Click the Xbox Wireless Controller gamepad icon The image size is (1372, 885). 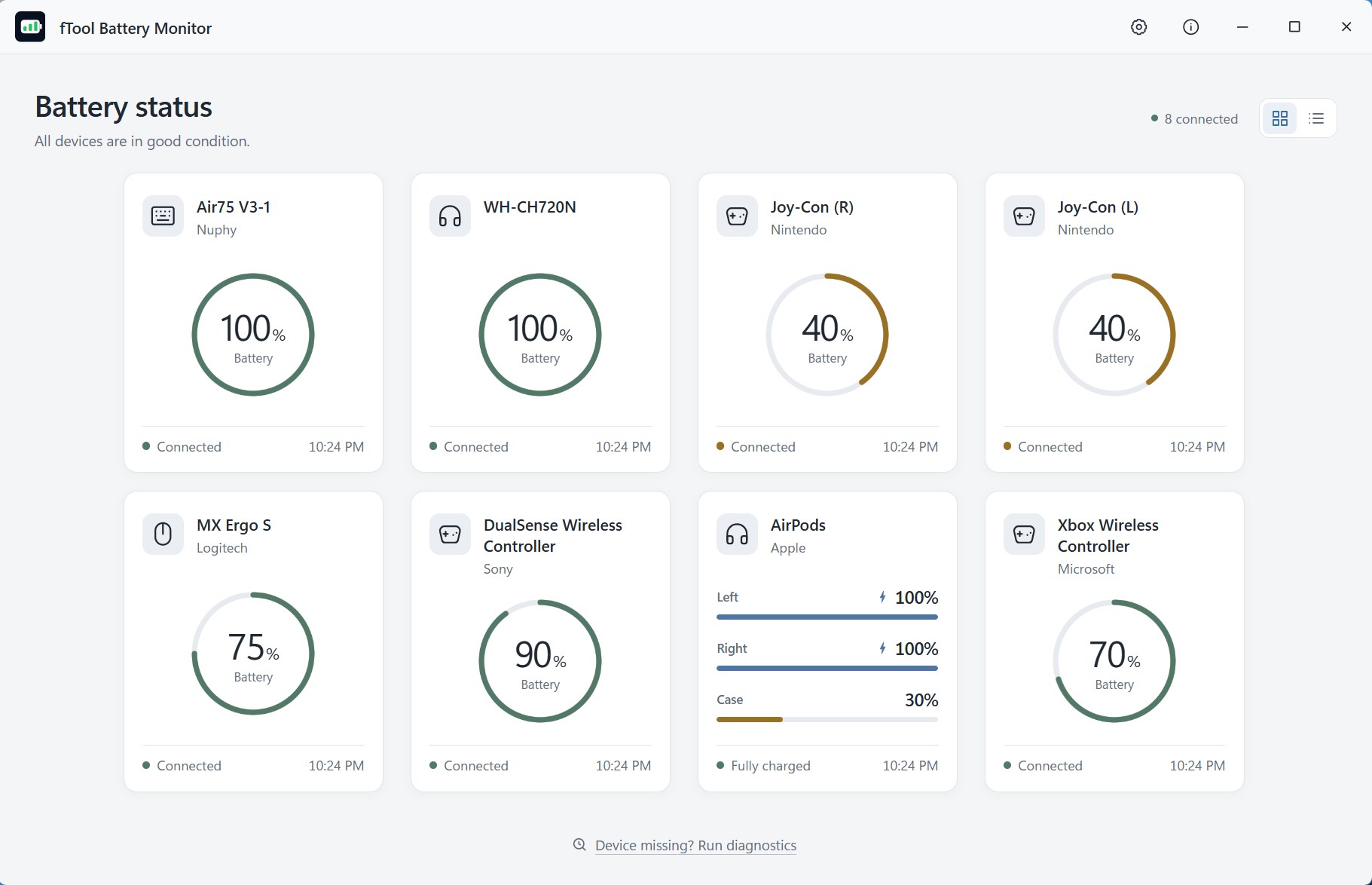(1024, 534)
